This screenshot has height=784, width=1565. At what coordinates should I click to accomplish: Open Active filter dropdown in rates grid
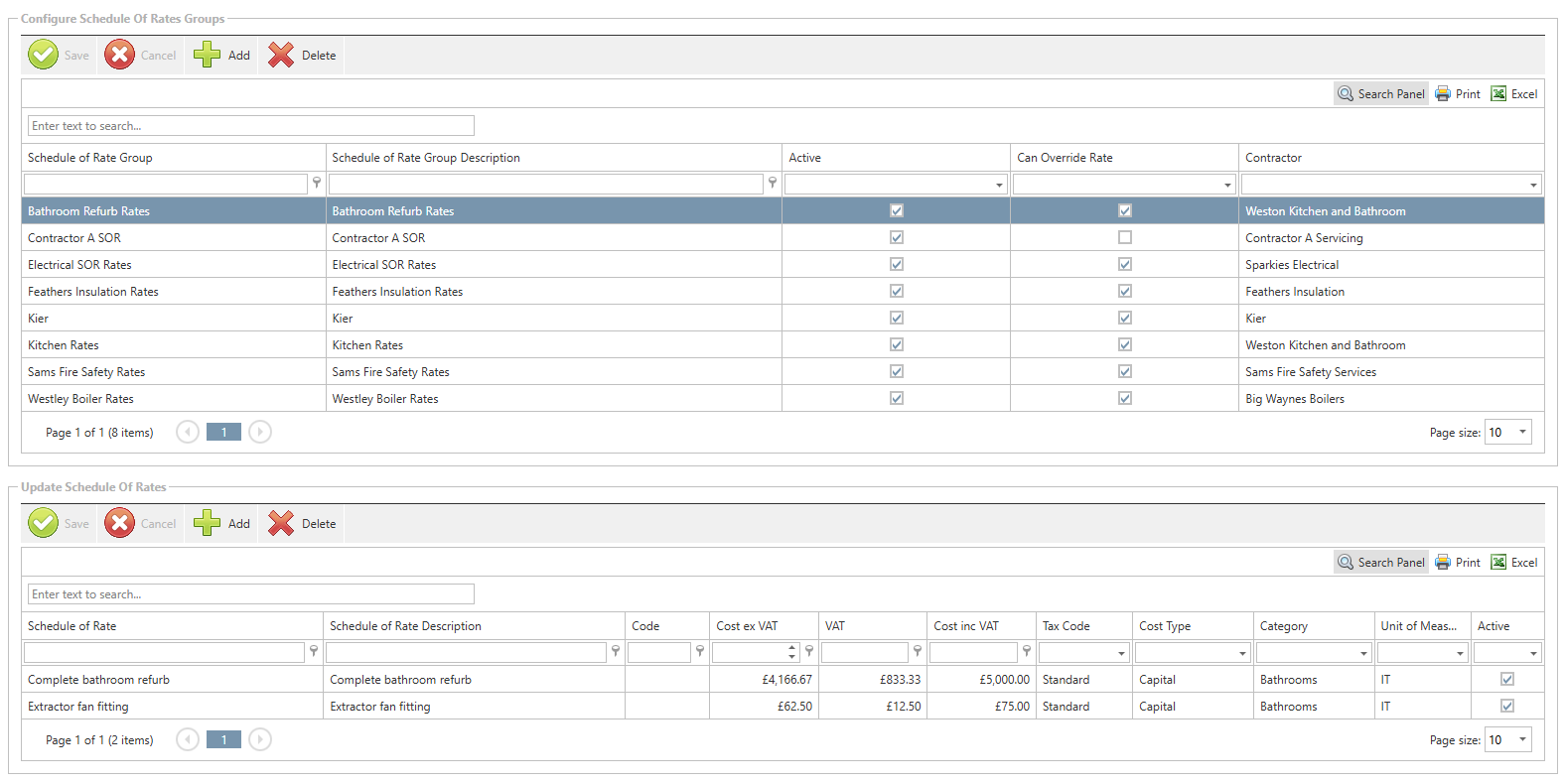click(1533, 653)
